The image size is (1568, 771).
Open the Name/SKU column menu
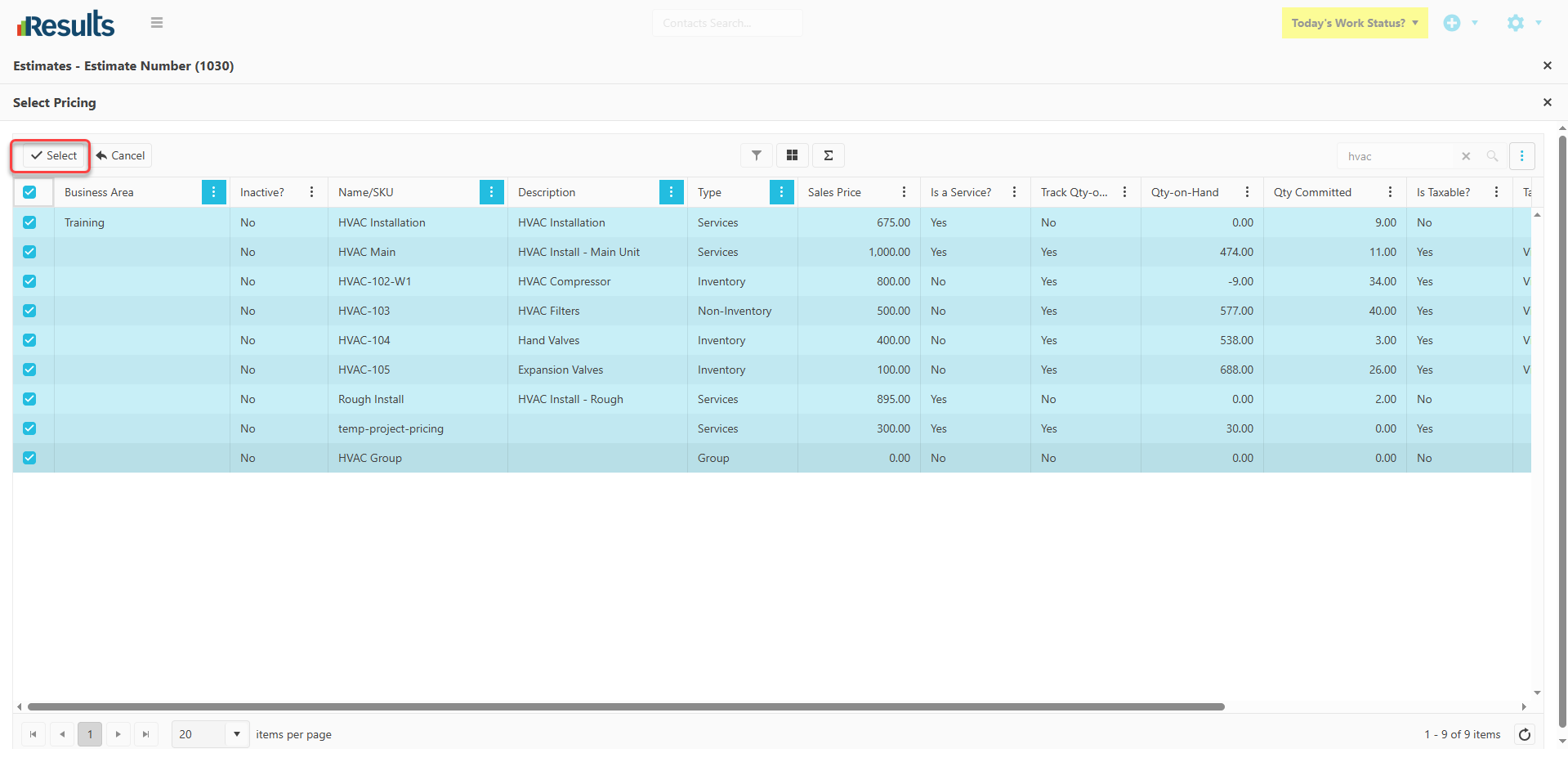pyautogui.click(x=491, y=192)
